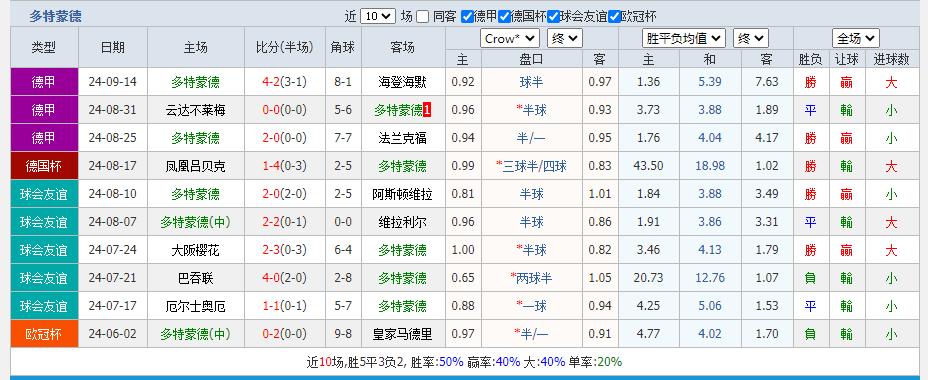This screenshot has width=928, height=380.
Task: Click 多特蒙德(中) home team in 维拉利尔 row
Action: (195, 223)
